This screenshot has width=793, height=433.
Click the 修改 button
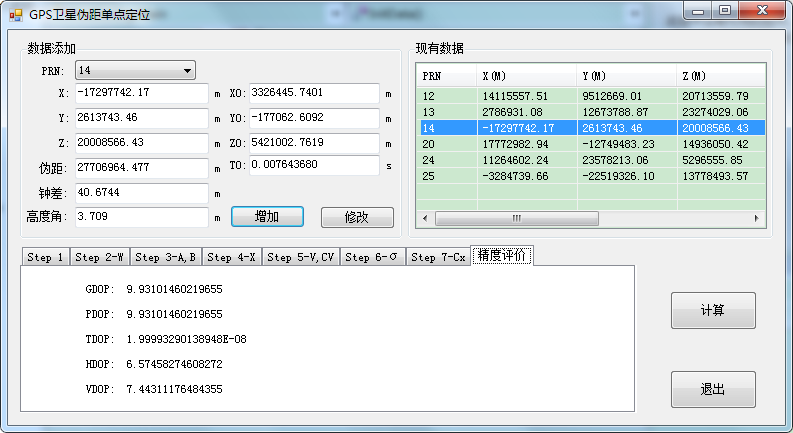click(356, 217)
